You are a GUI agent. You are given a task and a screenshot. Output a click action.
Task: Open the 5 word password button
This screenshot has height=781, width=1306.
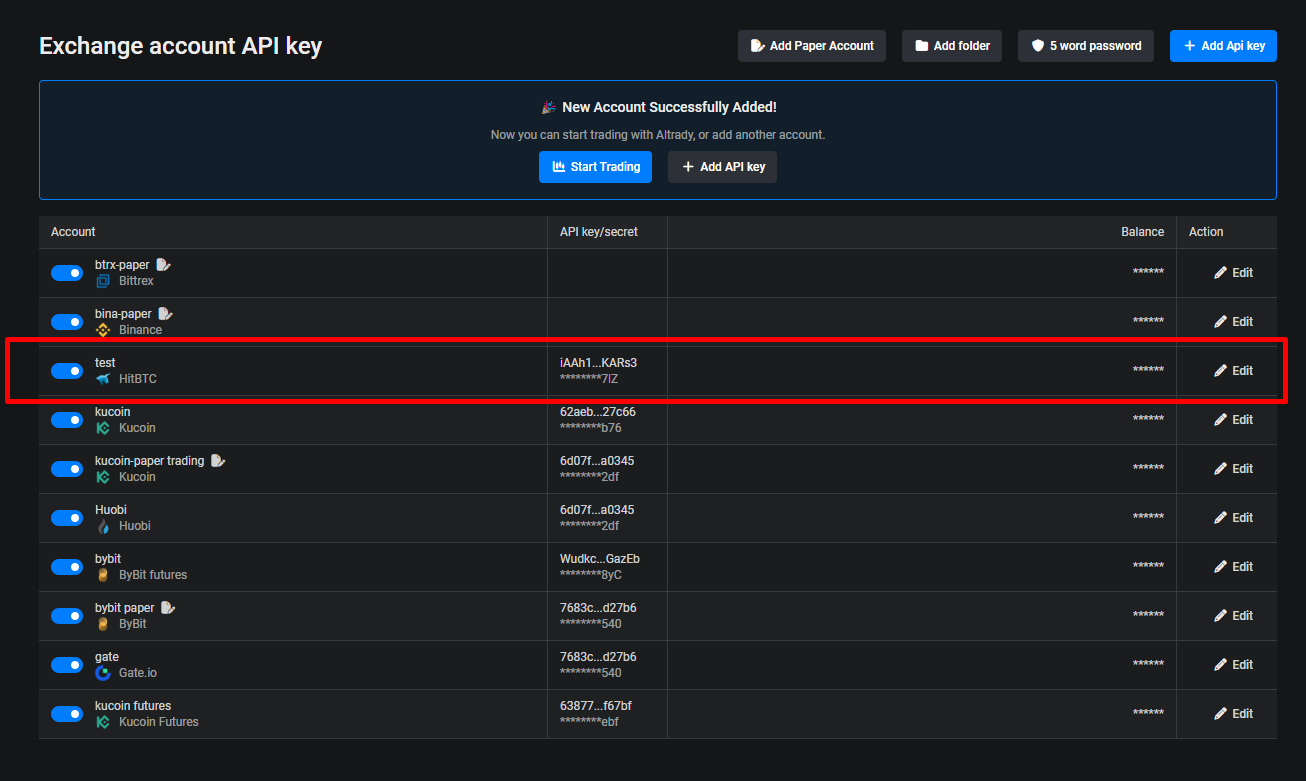(x=1086, y=46)
